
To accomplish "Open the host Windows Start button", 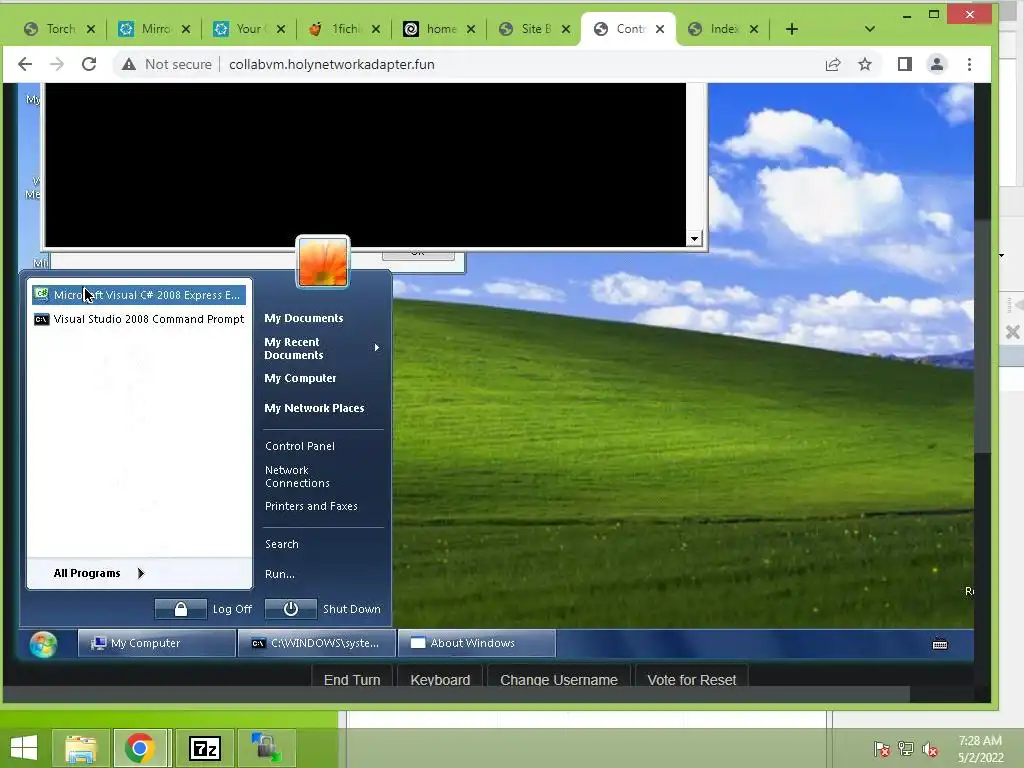I will pos(24,748).
